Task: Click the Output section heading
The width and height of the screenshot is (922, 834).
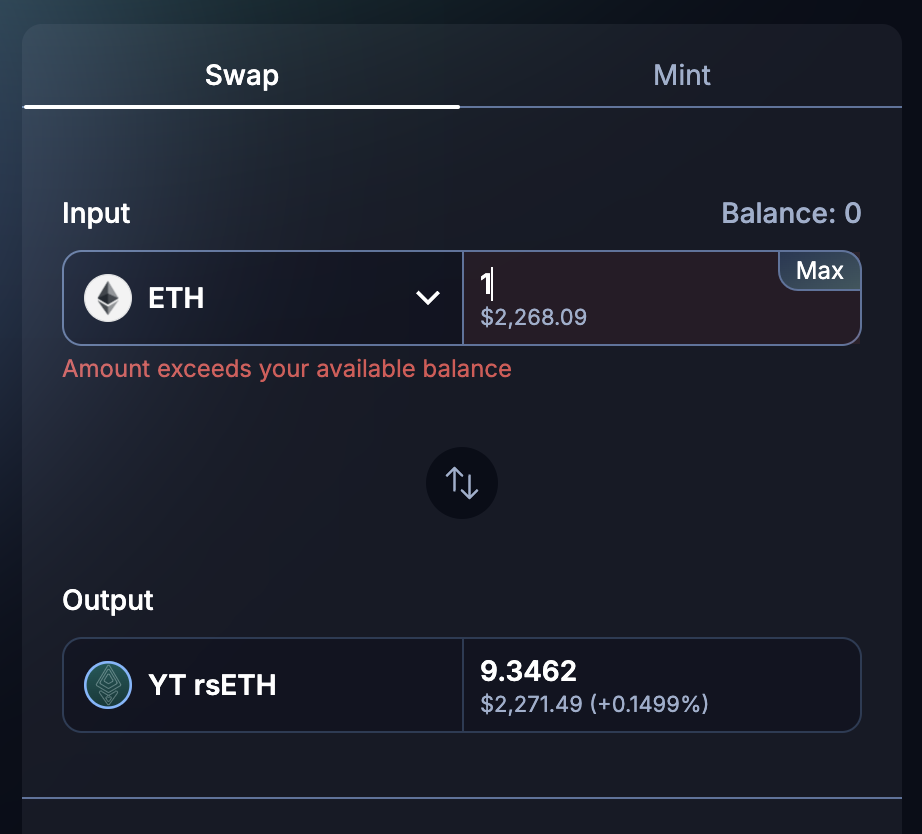Action: coord(108,600)
